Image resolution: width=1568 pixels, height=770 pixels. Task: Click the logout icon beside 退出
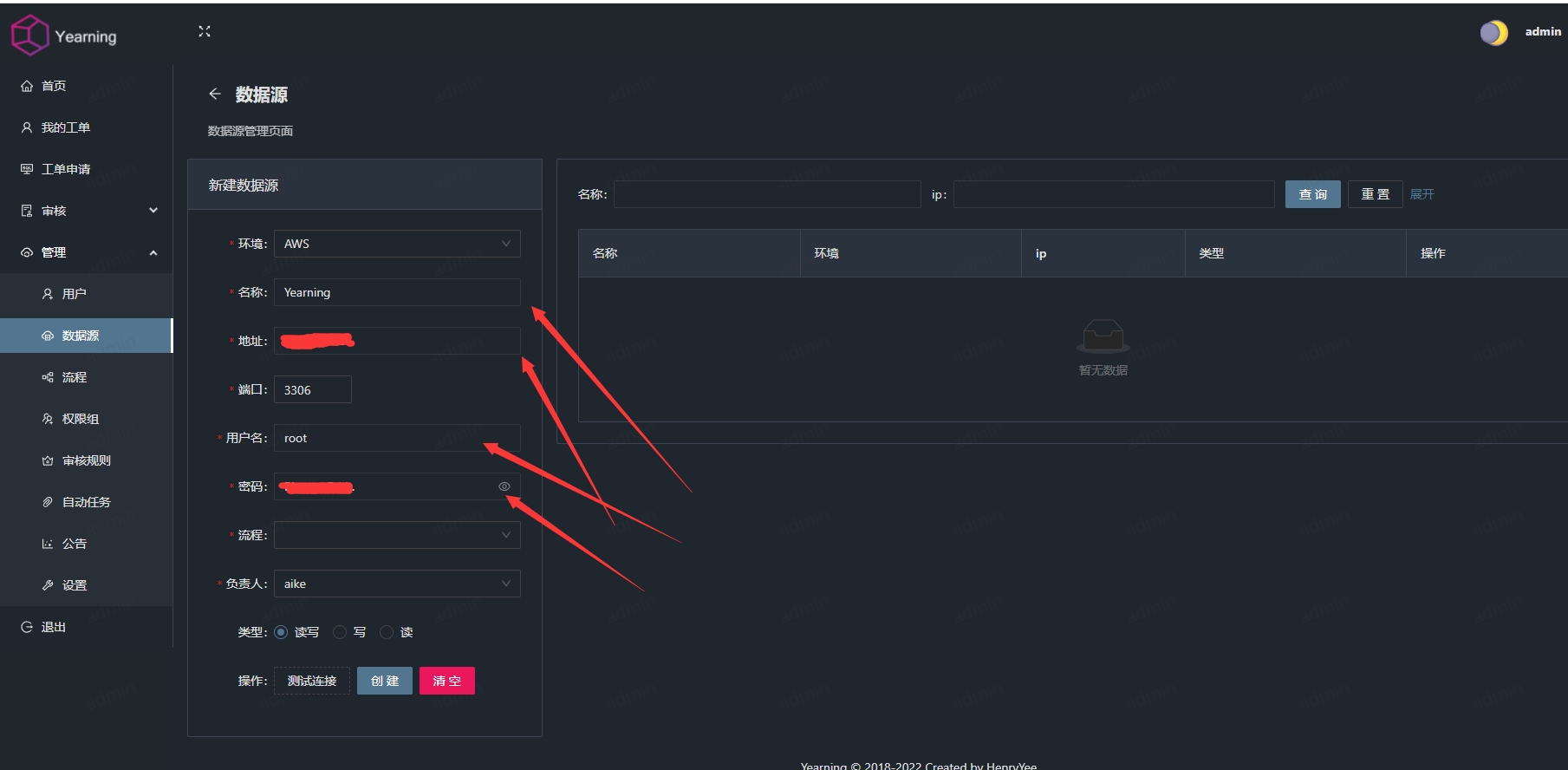pyautogui.click(x=27, y=627)
